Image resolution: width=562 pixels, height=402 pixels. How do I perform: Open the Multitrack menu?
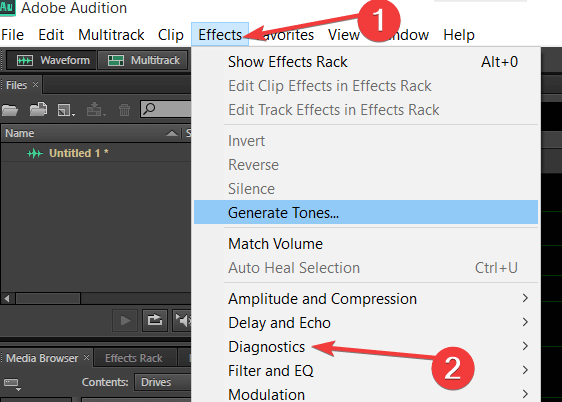(x=111, y=35)
